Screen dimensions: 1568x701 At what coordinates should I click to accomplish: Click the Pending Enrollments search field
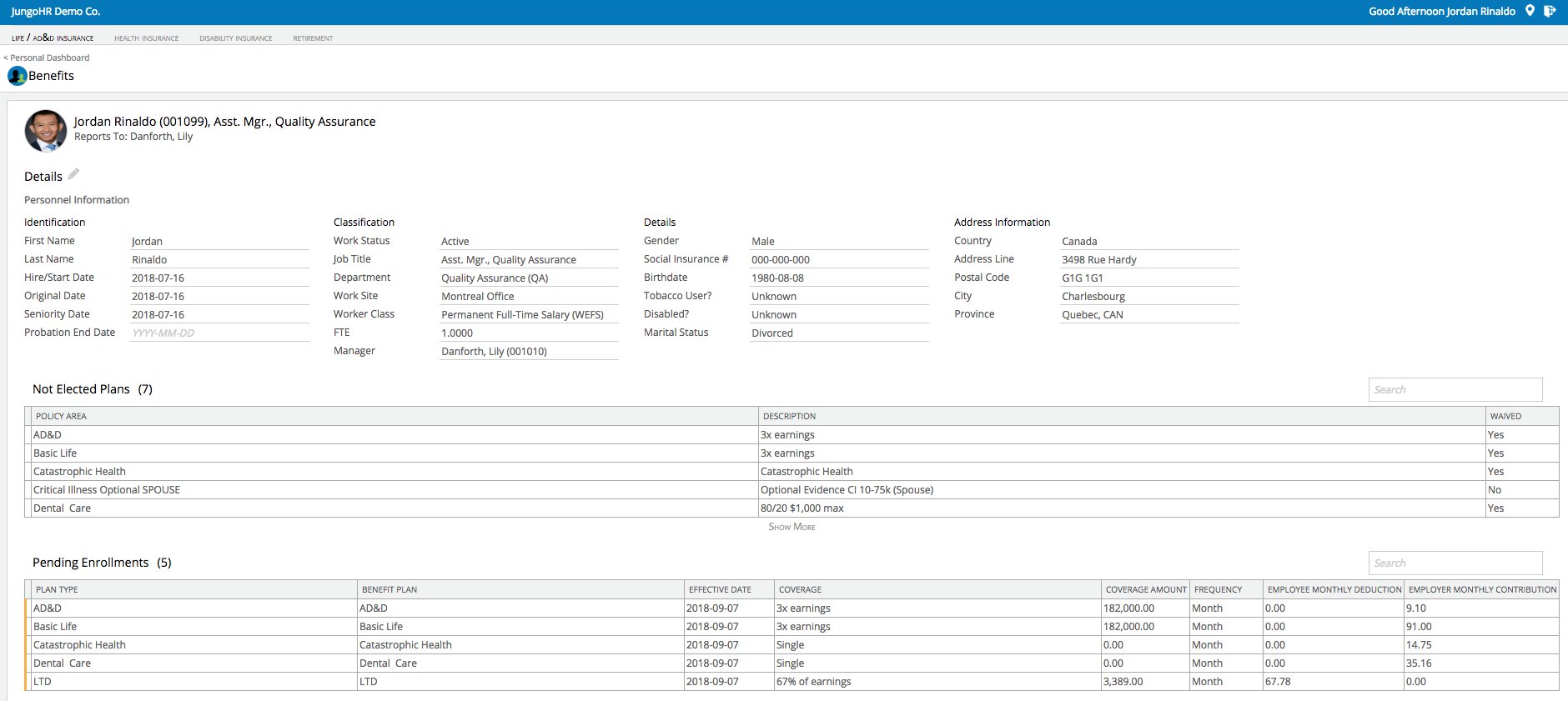1455,563
